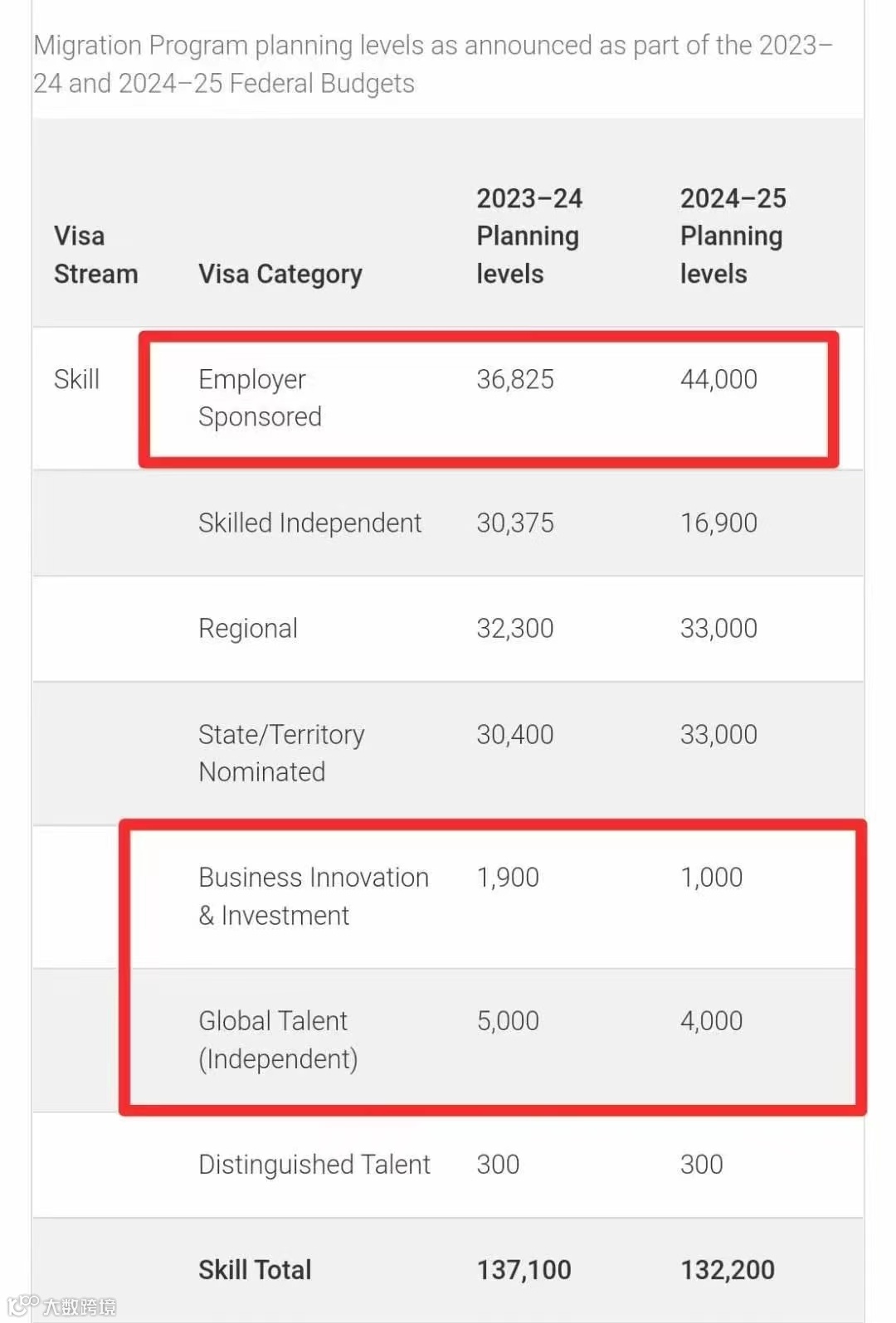The height and width of the screenshot is (1323, 896).
Task: Click the watermark logo icon in bottom-left corner
Action: pos(23,1305)
